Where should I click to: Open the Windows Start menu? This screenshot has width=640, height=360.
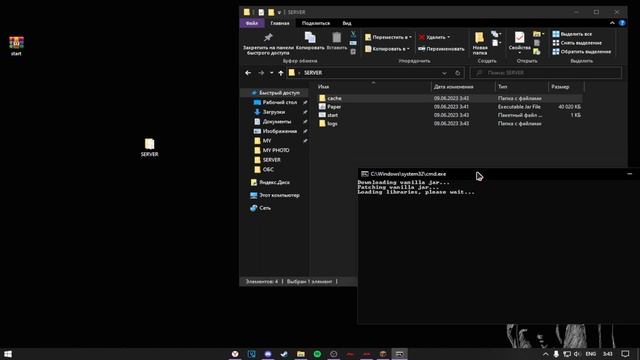(8, 353)
